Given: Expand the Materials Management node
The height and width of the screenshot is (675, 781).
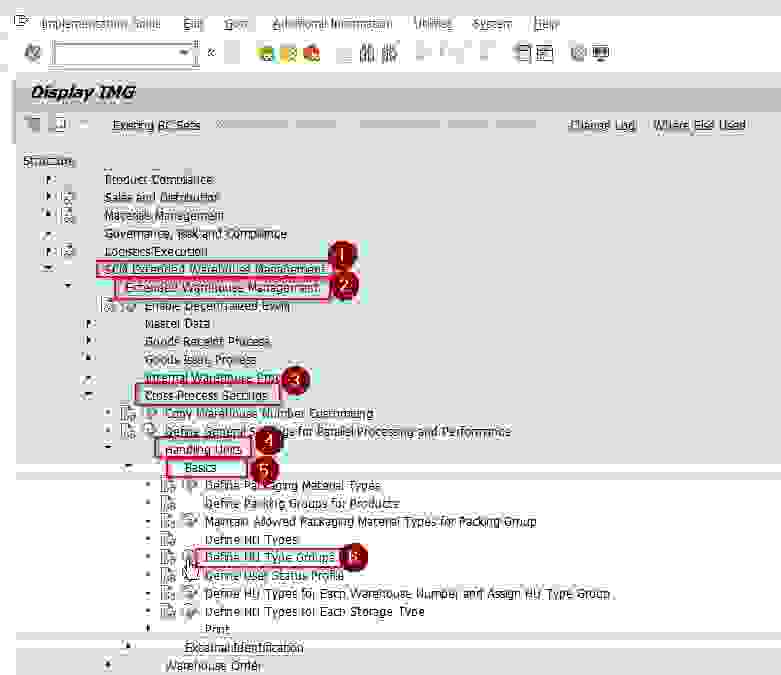Looking at the screenshot, I should coord(49,214).
